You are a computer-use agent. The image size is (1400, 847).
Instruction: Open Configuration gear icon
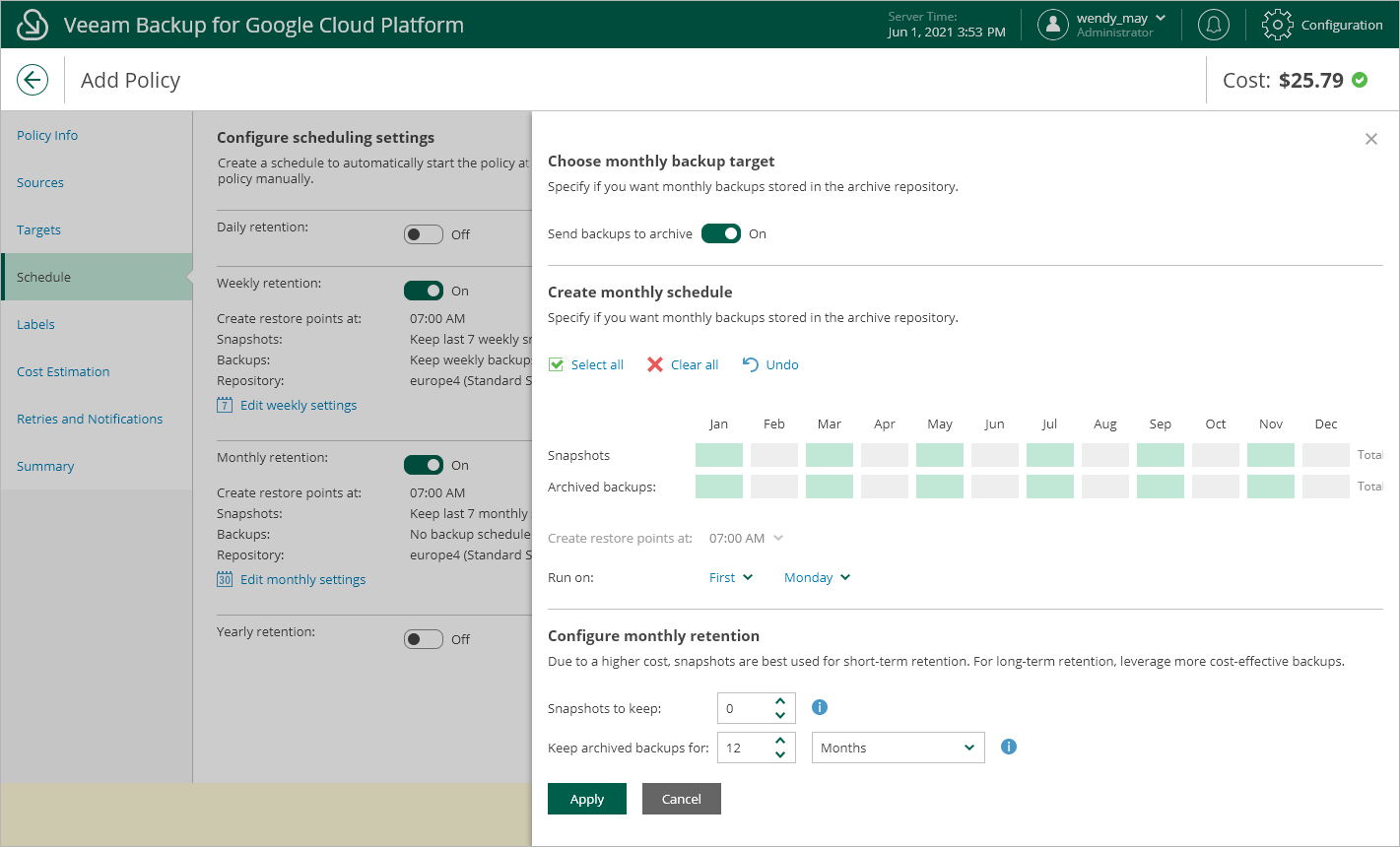coord(1277,25)
